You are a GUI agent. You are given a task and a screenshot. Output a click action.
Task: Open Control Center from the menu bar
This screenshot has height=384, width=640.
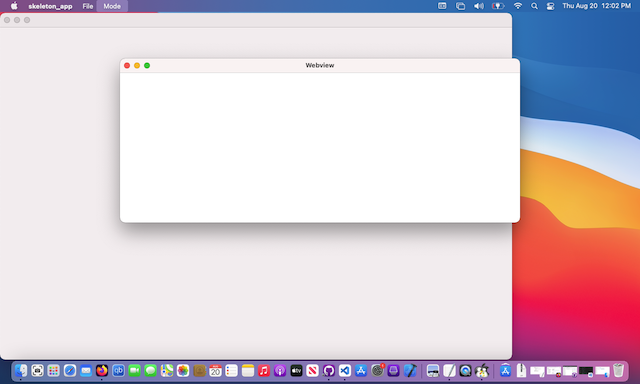coord(550,6)
